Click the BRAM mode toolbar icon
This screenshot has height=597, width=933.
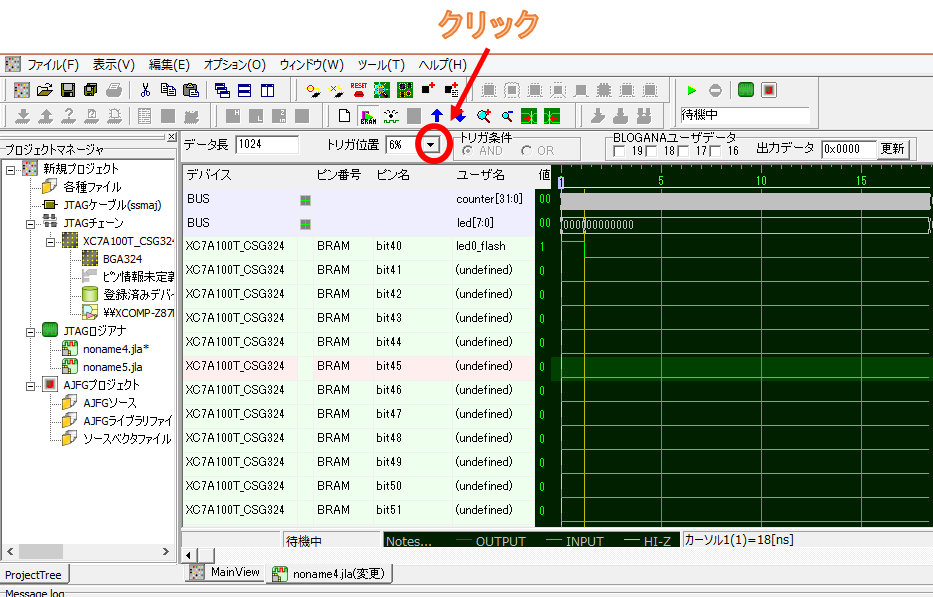pos(367,116)
